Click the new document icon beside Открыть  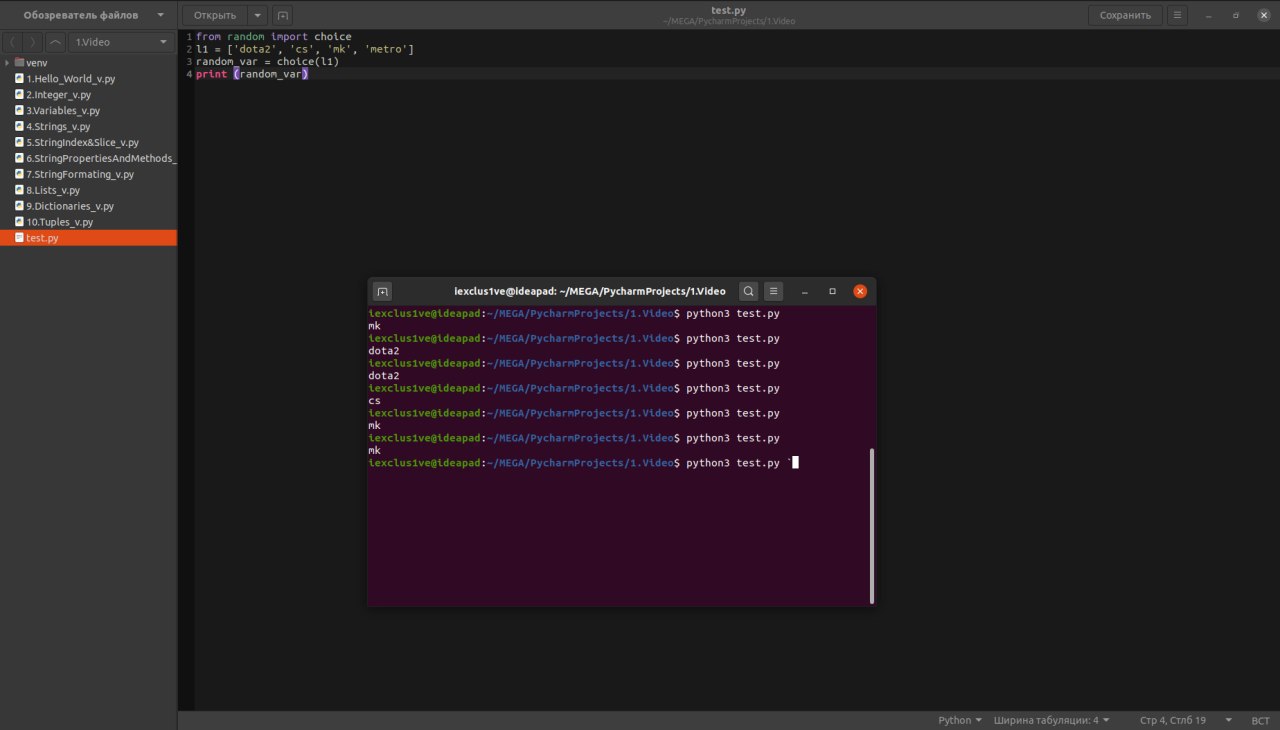pos(282,15)
